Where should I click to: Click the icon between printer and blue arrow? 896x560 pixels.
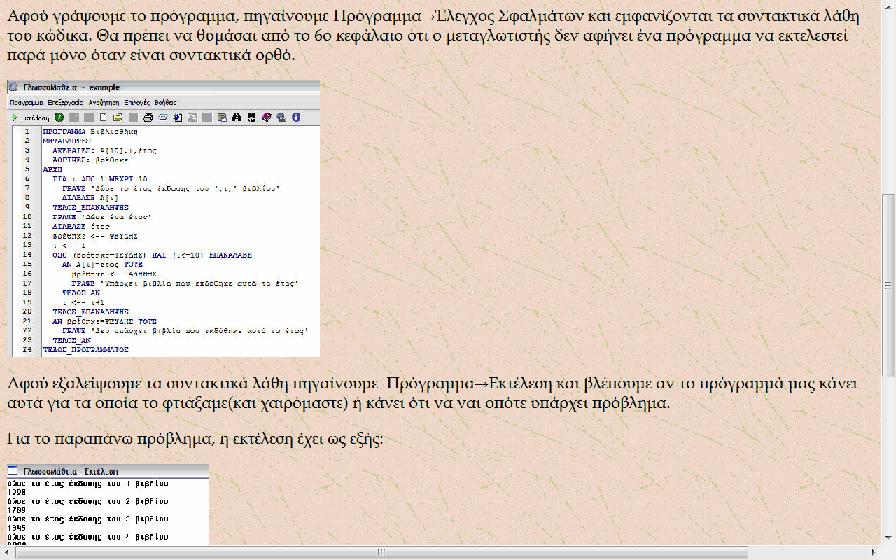point(163,118)
